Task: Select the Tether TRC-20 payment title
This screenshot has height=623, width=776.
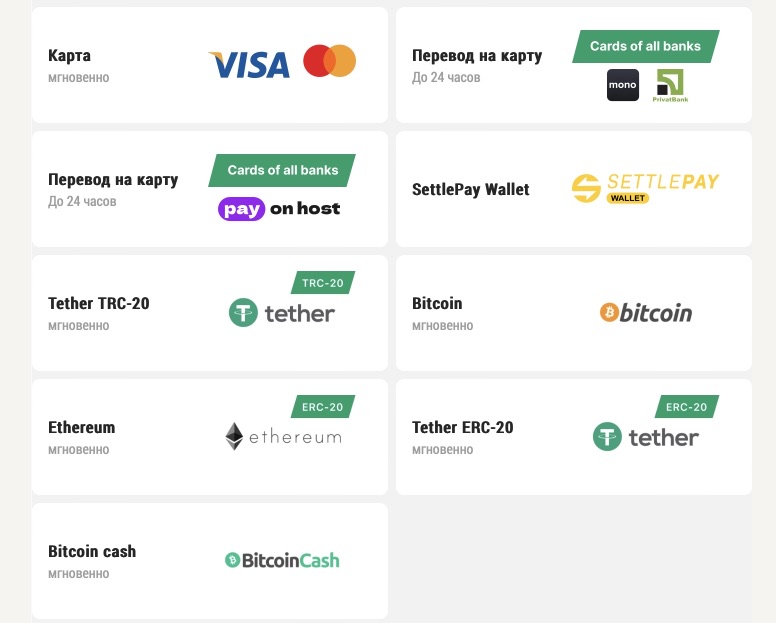Action: tap(98, 303)
